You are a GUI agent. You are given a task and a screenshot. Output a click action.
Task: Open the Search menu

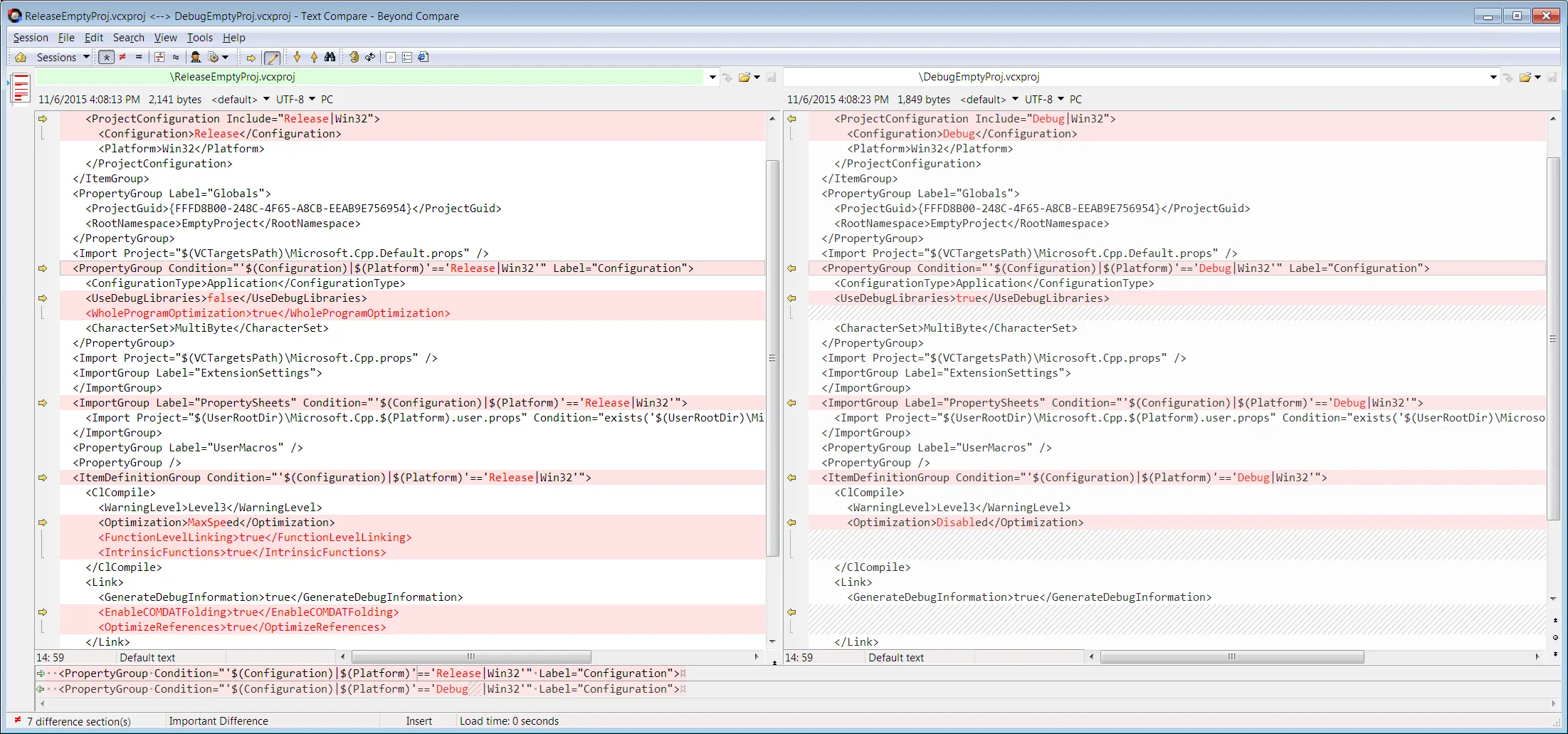pyautogui.click(x=128, y=38)
